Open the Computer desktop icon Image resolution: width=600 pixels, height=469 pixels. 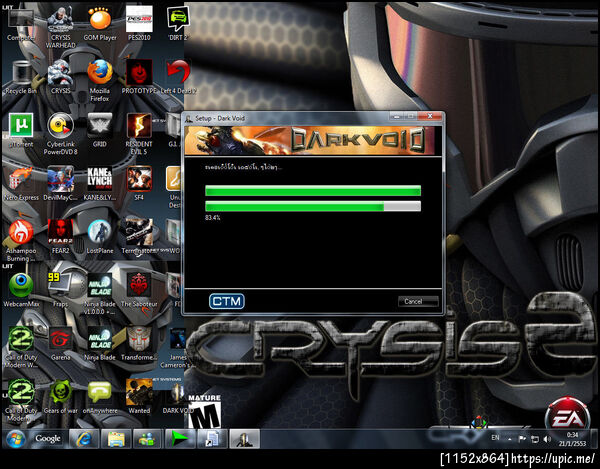(x=21, y=23)
